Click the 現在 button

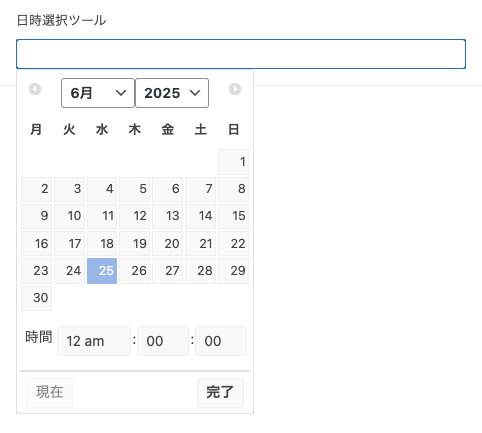click(x=49, y=392)
